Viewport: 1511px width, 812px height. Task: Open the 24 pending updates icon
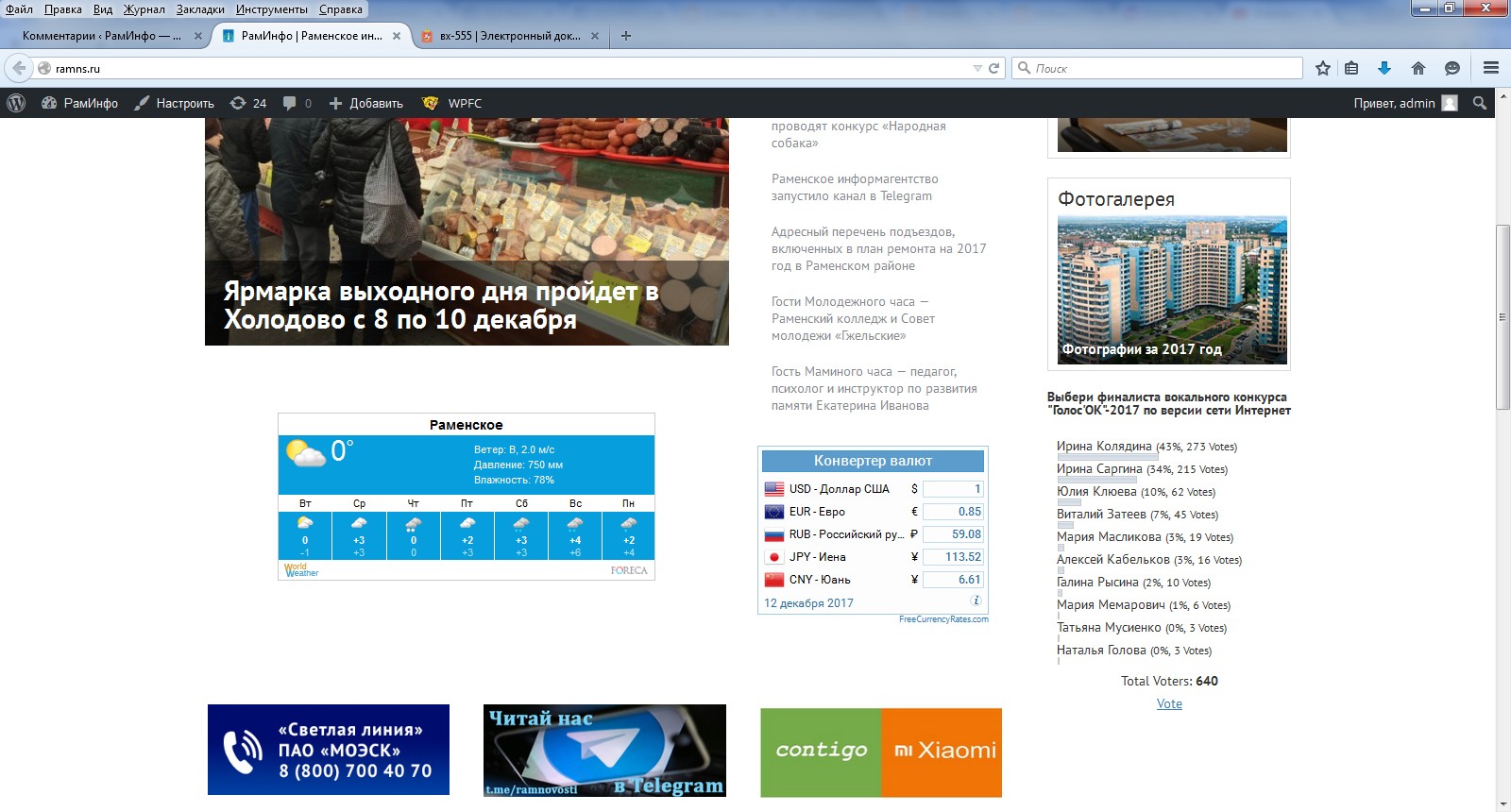point(248,103)
